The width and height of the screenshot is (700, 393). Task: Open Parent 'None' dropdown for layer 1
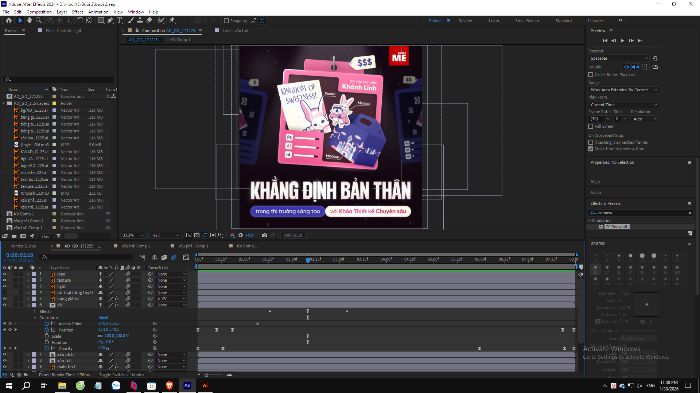[171, 274]
